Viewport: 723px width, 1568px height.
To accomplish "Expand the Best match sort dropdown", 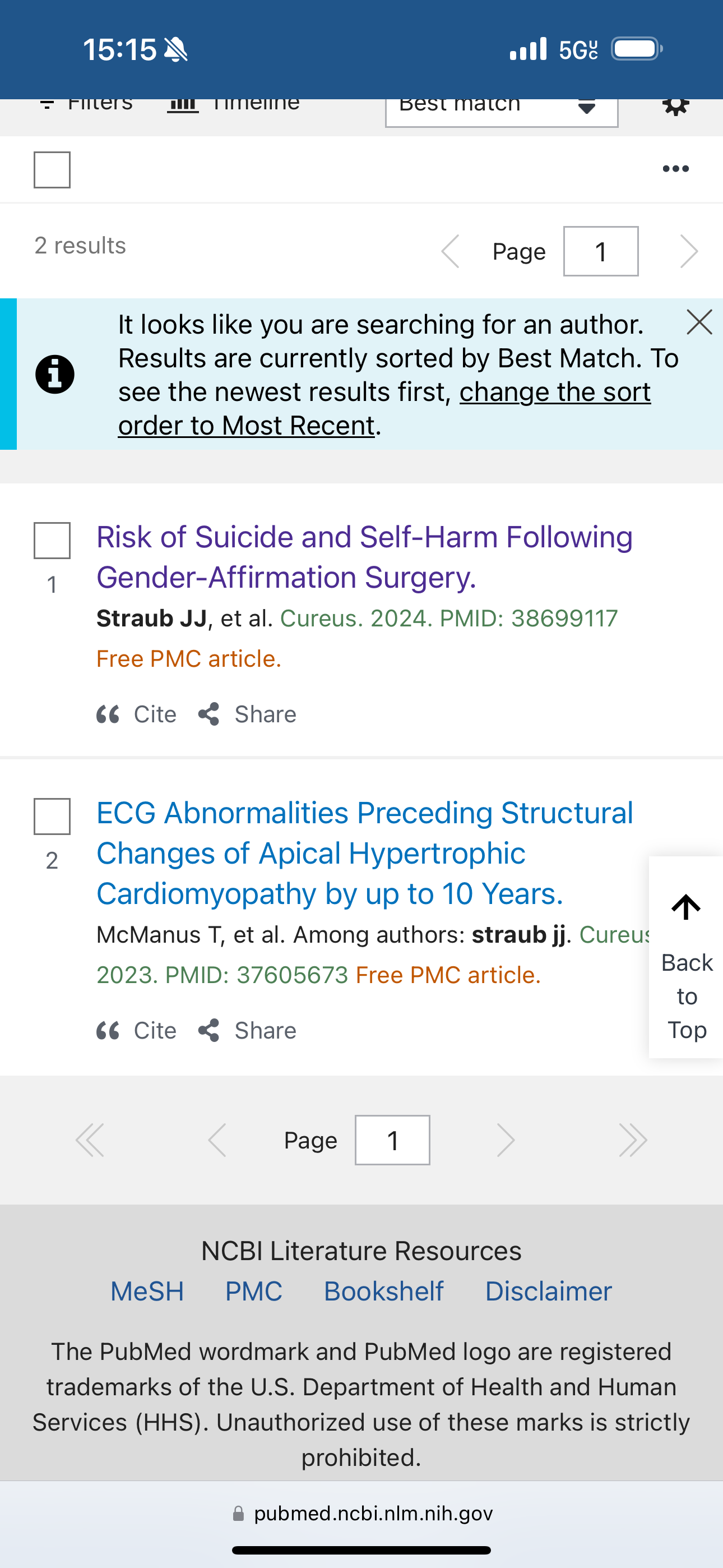I will point(502,108).
